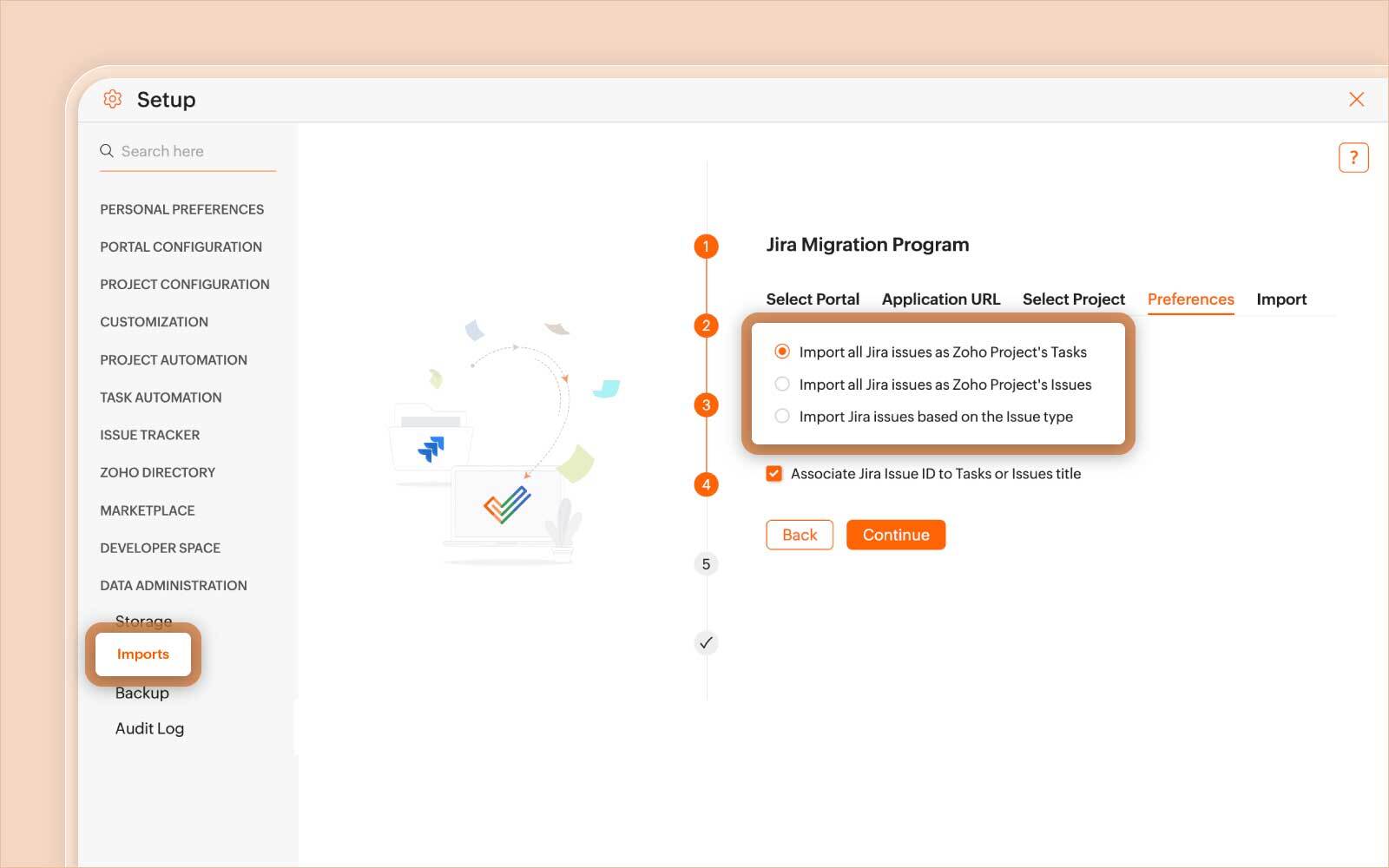Click step 1 circle in progress timeline
Screen dimensions: 1389x868
[706, 247]
